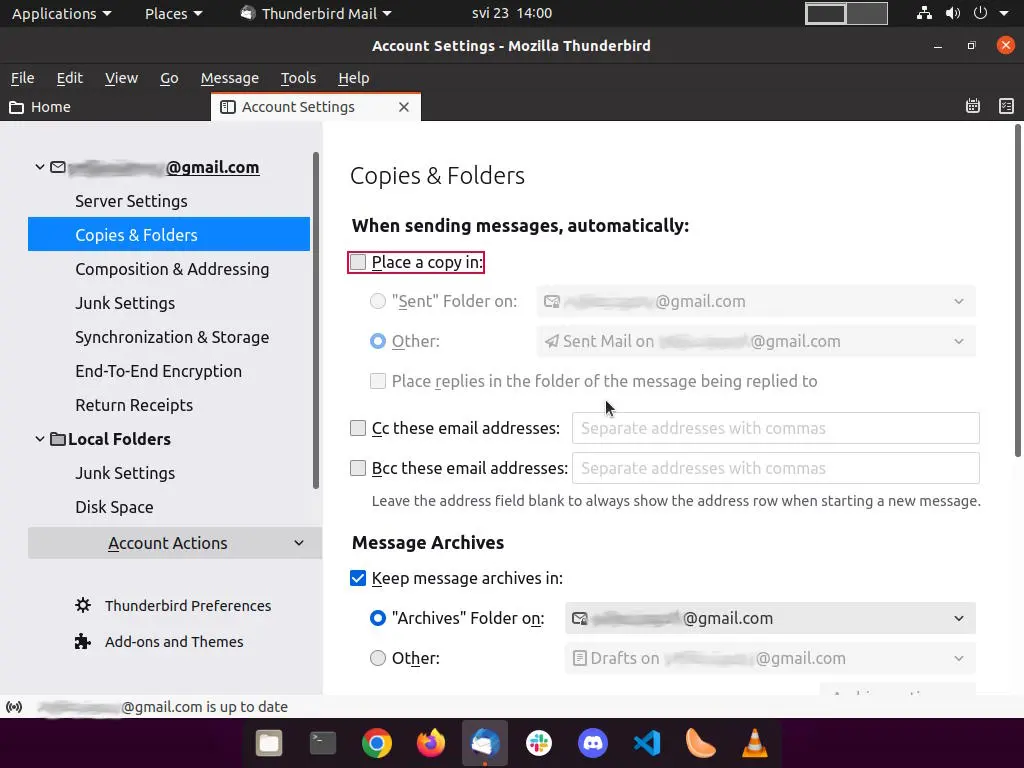Select the "Sent" Folder on radio button
Image resolution: width=1024 pixels, height=768 pixels.
378,301
